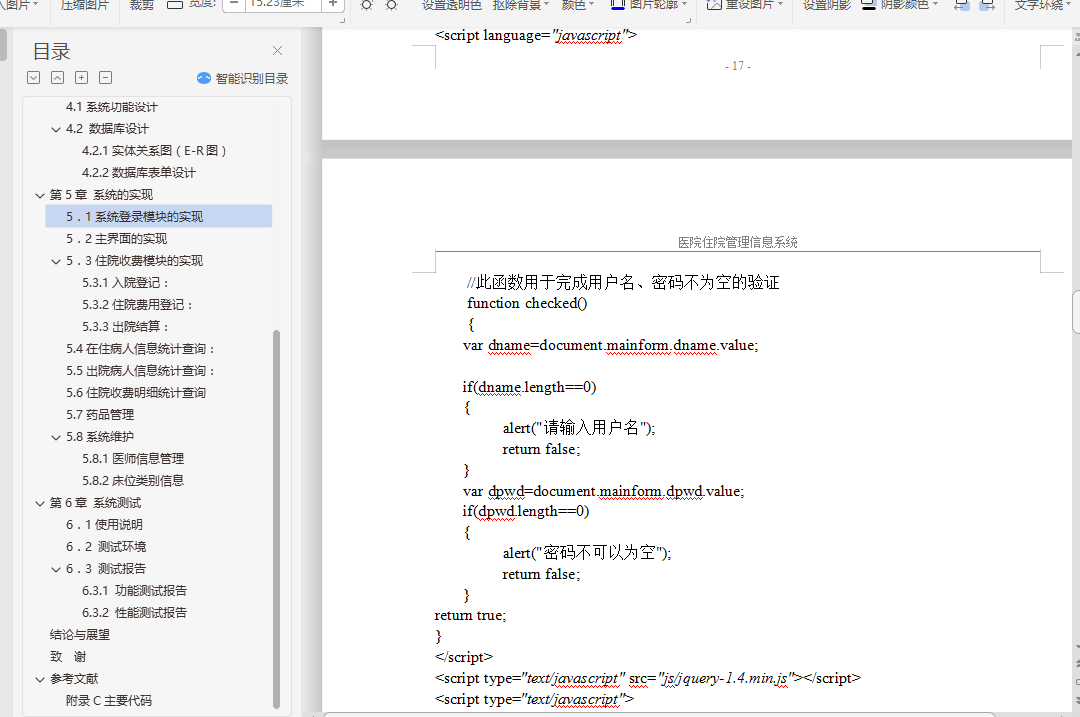Click 设置阴影 set shadow
This screenshot has height=717, width=1080.
827,5
